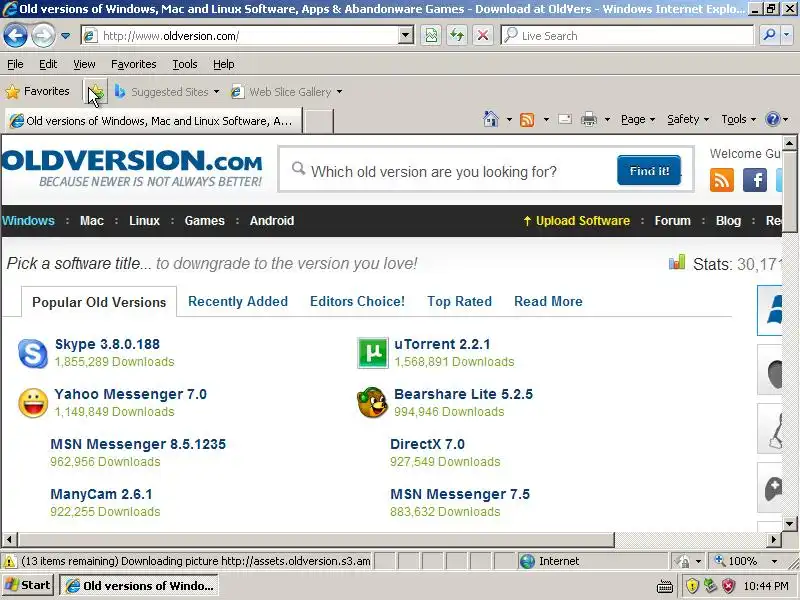Open the Page command bar menu

pos(638,119)
